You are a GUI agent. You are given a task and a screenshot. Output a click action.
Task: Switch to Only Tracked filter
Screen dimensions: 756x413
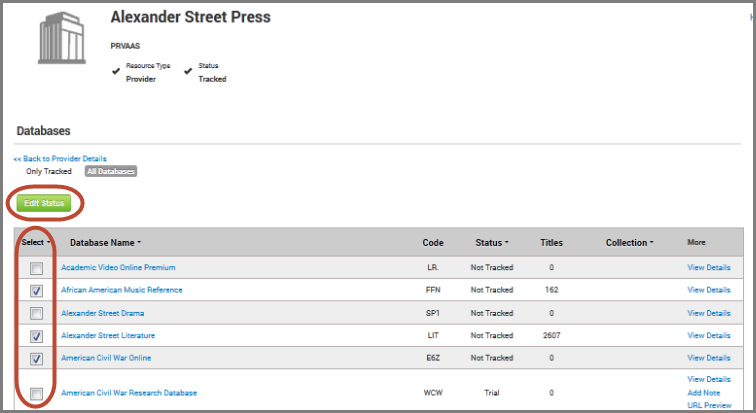point(49,171)
